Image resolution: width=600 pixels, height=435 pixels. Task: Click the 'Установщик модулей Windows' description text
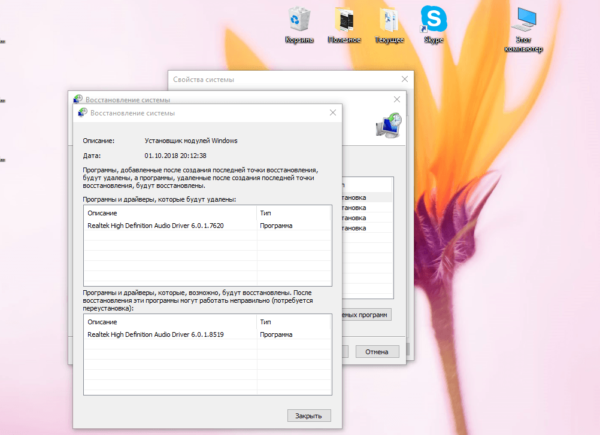tap(191, 141)
